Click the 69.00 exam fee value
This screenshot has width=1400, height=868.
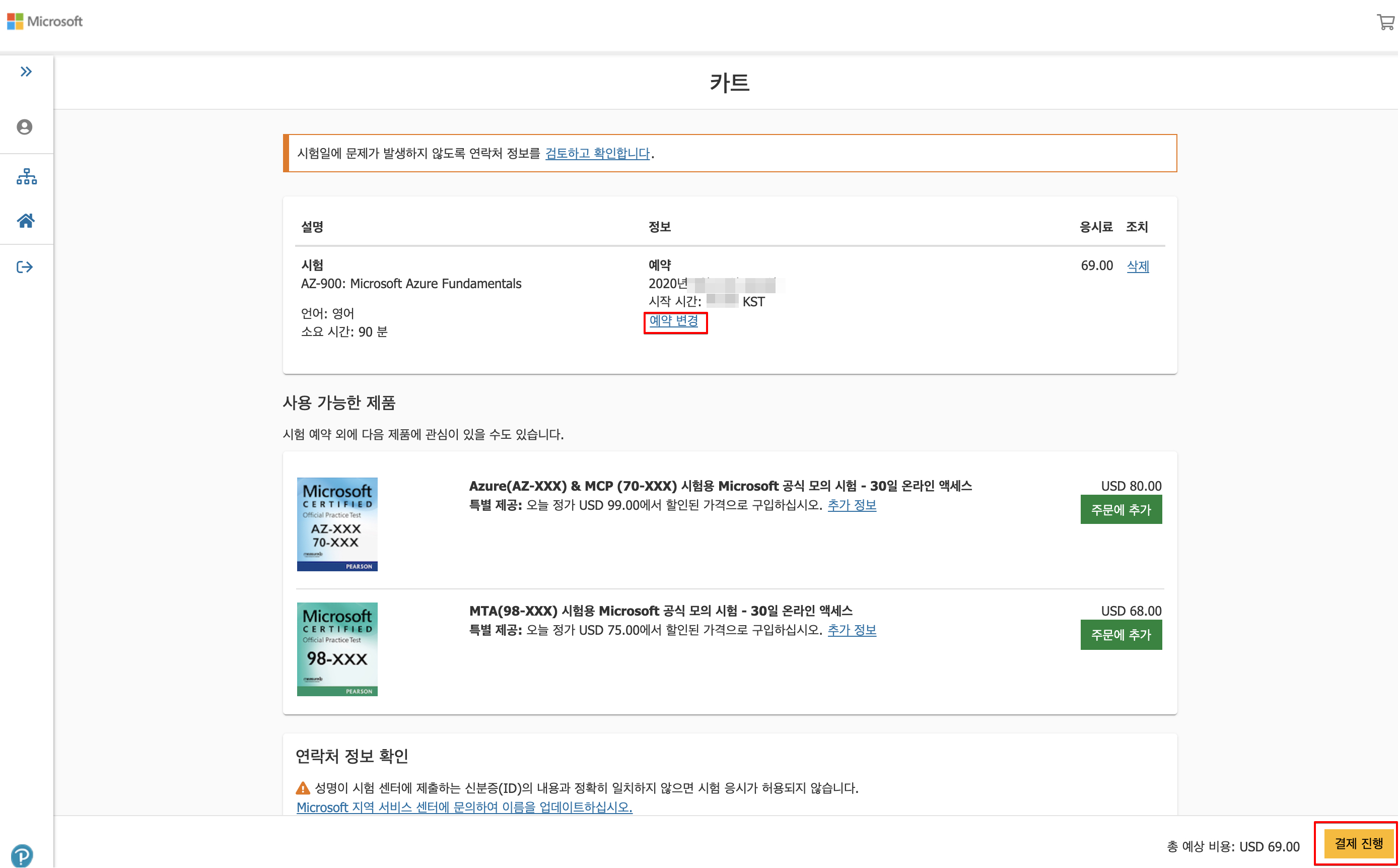point(1097,266)
